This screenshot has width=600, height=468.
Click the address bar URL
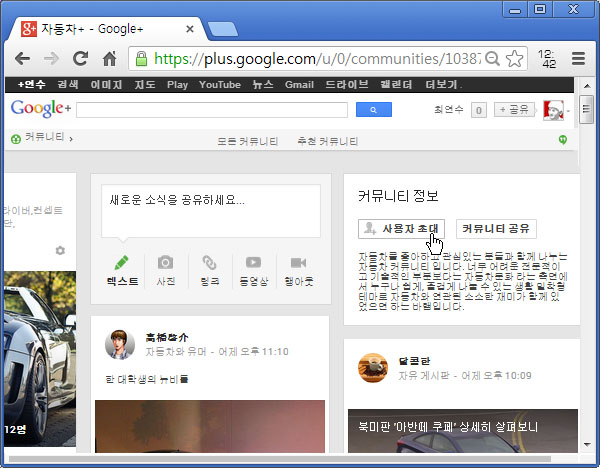pos(318,59)
